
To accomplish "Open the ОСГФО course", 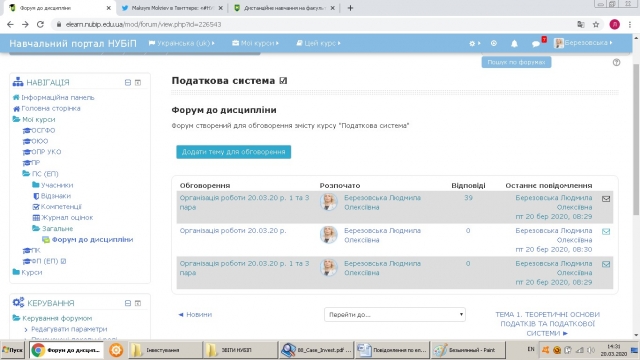I will coord(43,131).
